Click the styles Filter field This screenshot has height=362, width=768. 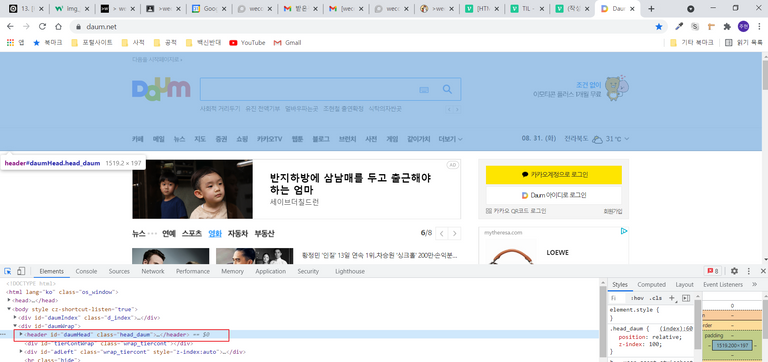point(618,298)
